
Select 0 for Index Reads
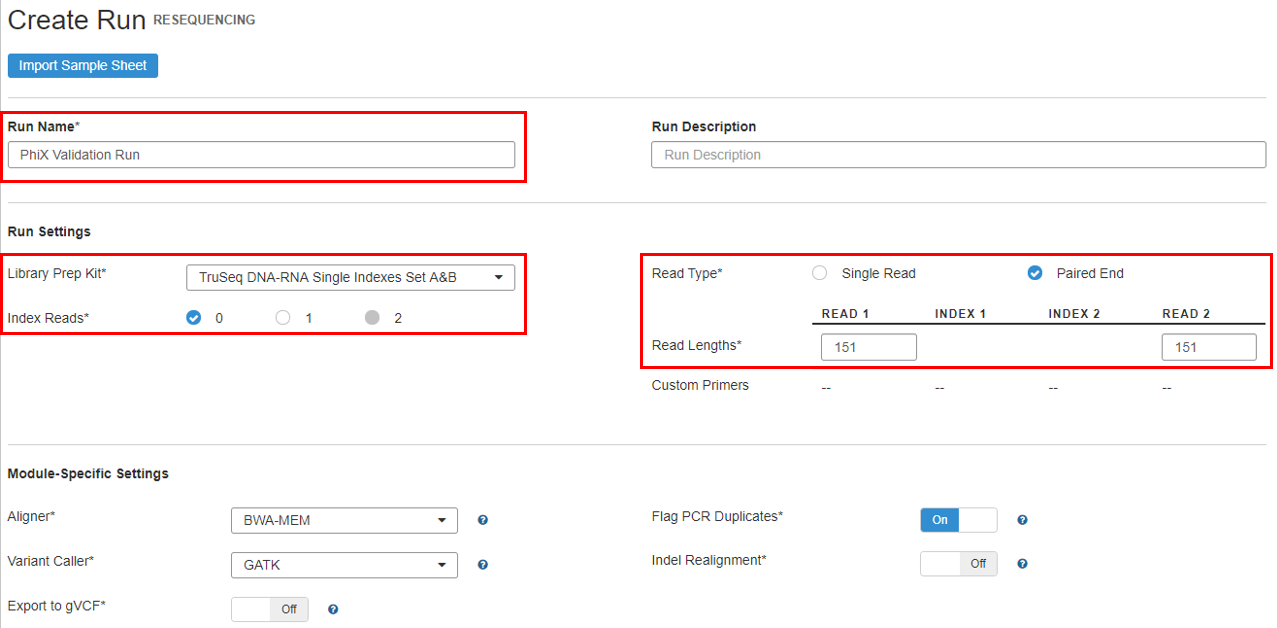click(194, 318)
